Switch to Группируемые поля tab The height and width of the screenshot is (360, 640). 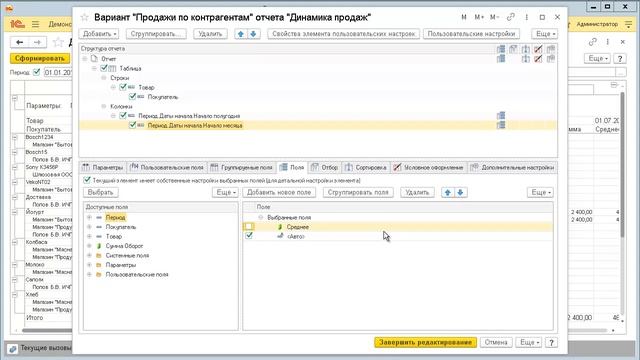(242, 167)
